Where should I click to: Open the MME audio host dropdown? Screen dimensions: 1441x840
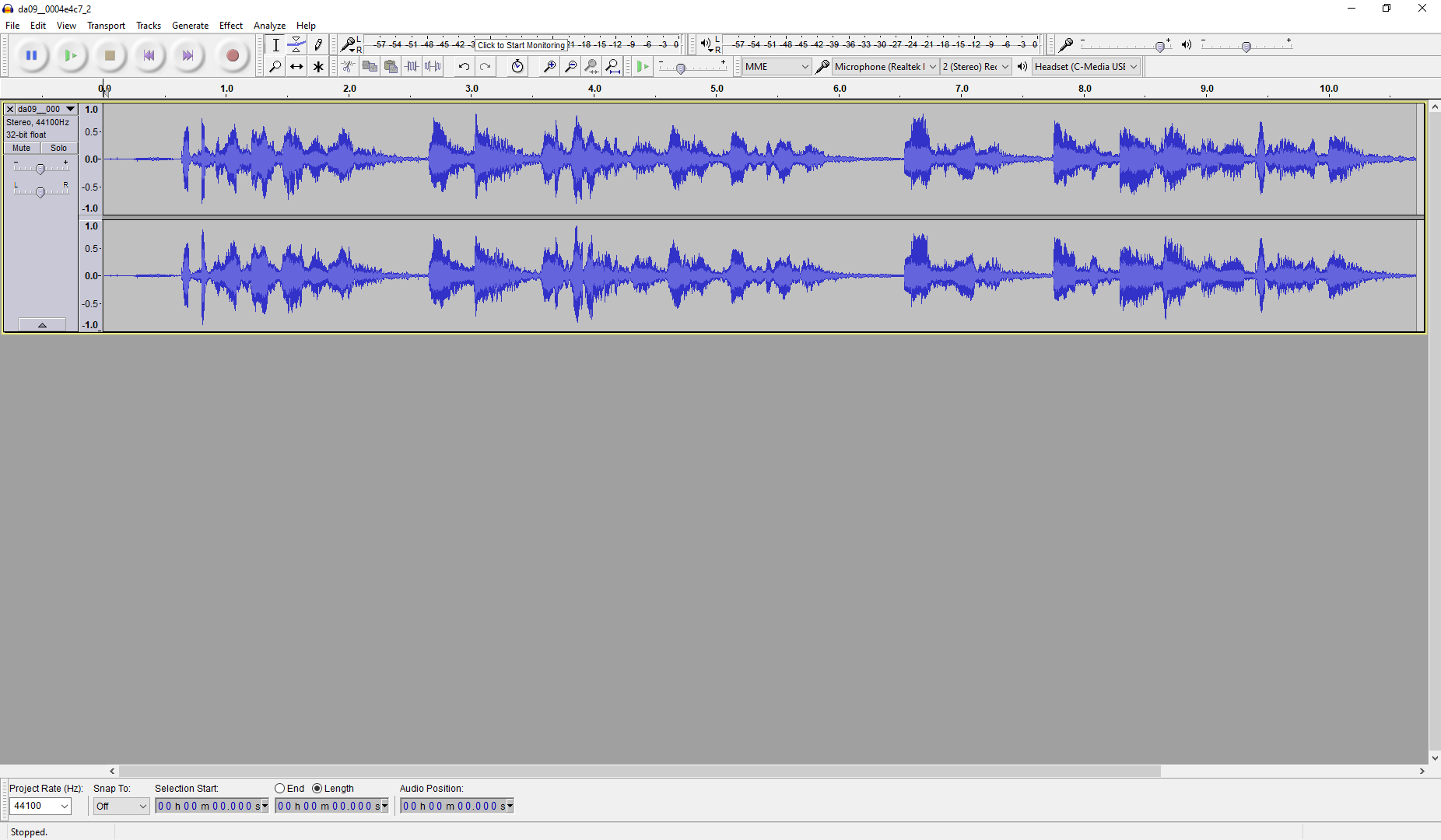tap(776, 67)
